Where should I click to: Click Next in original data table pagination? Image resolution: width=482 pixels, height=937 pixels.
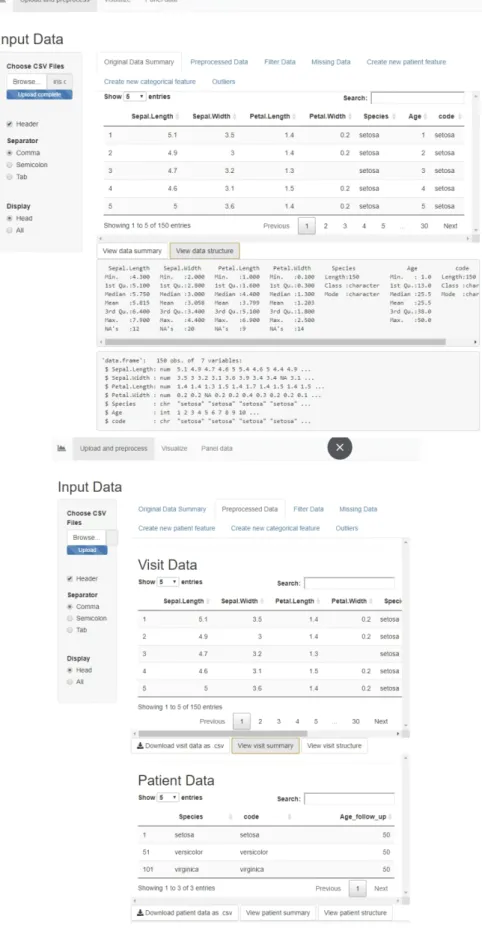450,226
